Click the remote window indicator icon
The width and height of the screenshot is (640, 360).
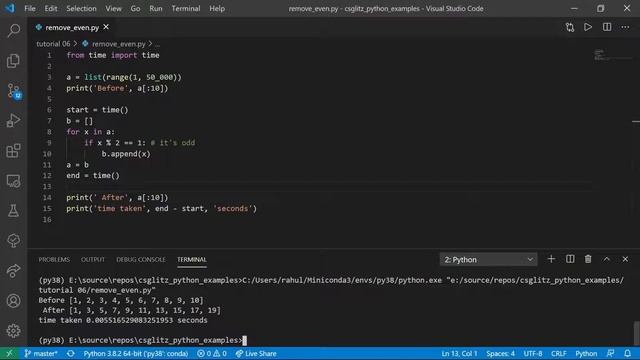[x=9, y=353]
